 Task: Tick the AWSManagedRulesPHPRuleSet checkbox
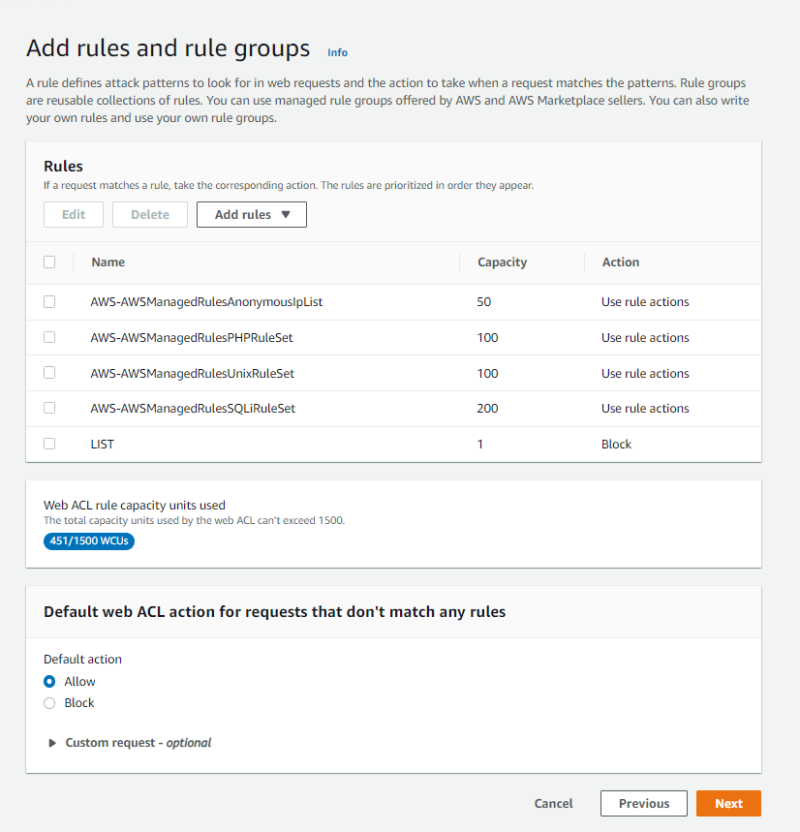coord(50,337)
